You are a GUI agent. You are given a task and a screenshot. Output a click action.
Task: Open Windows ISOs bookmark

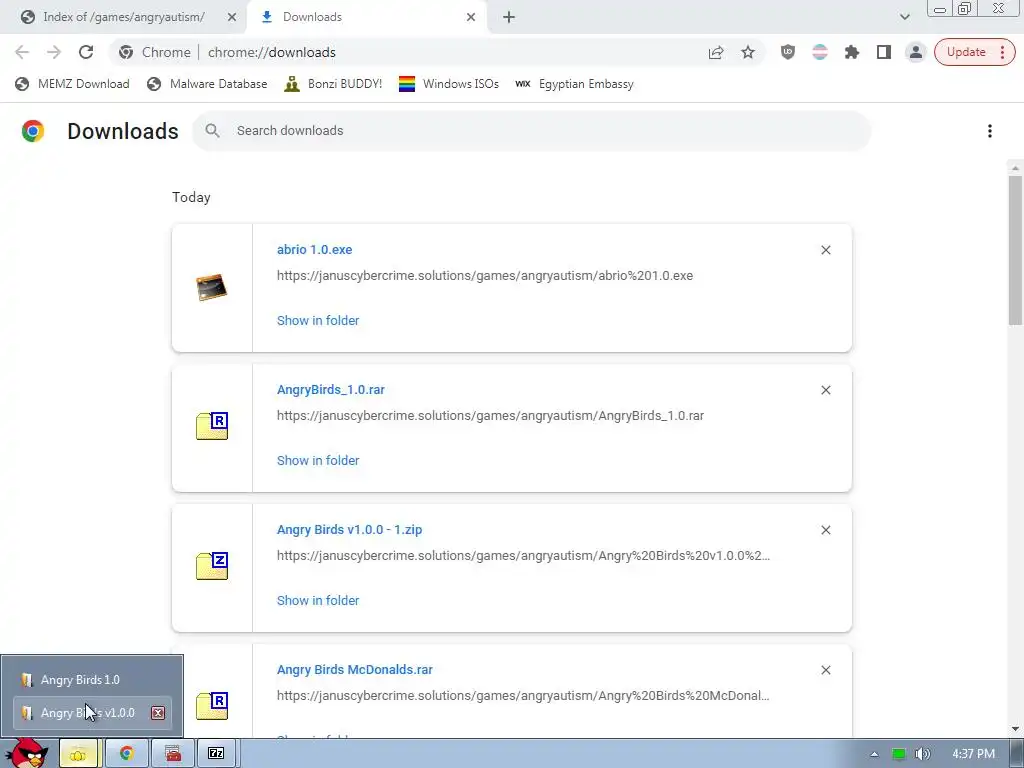pos(449,84)
